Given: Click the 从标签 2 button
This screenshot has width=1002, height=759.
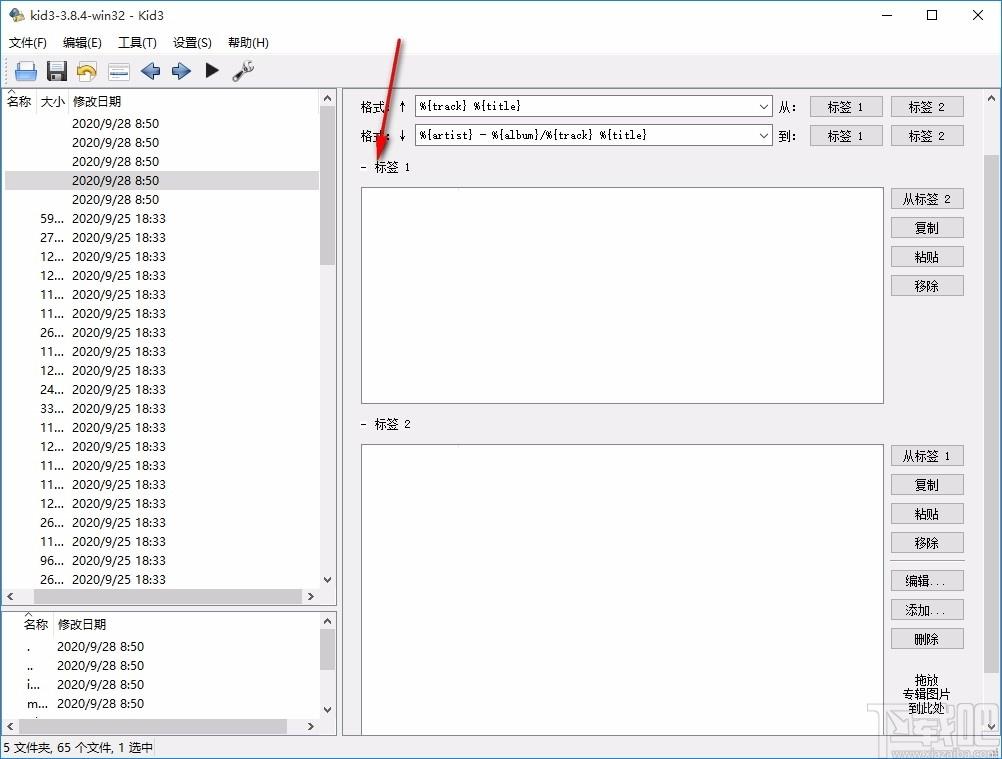Looking at the screenshot, I should [x=927, y=199].
